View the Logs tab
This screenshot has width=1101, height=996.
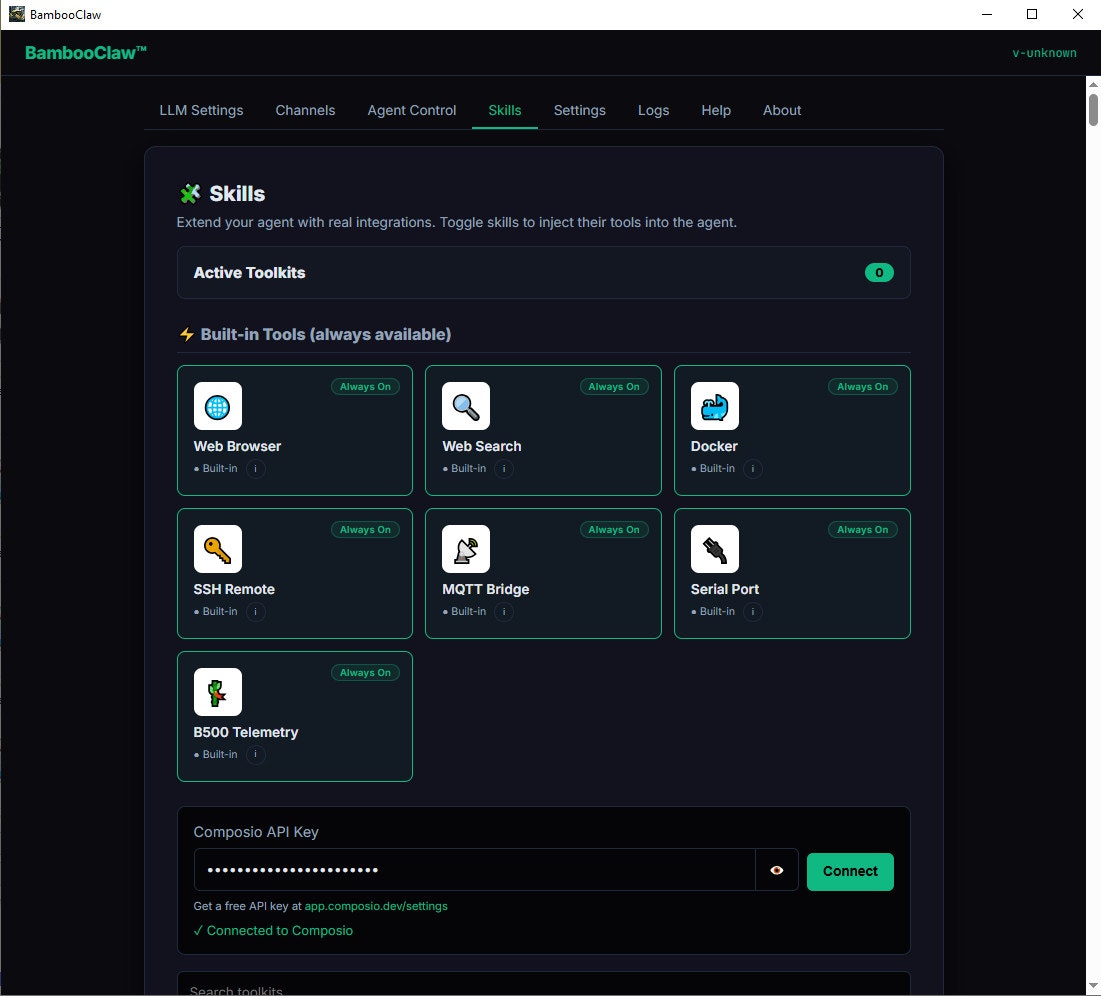coord(654,110)
